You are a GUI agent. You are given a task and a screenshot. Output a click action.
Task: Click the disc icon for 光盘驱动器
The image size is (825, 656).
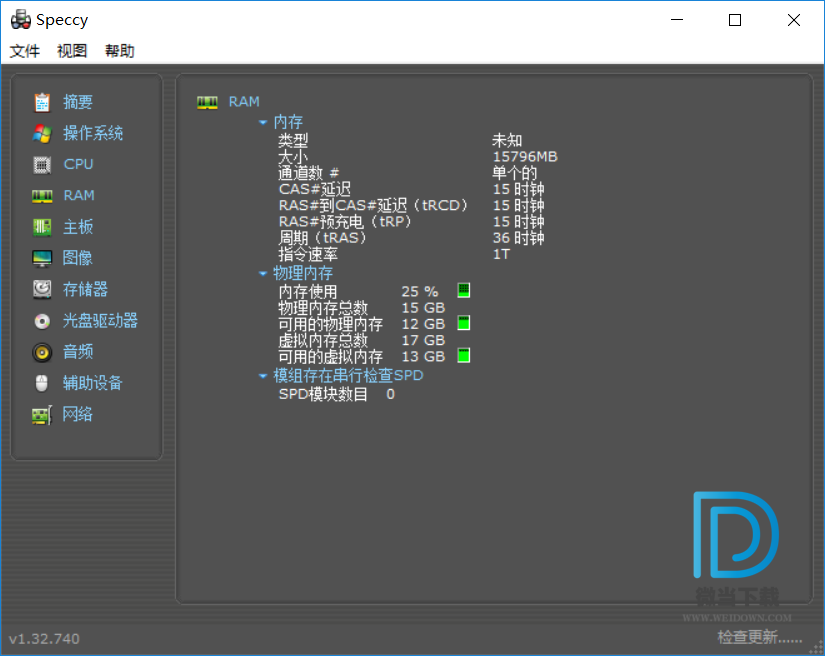42,321
